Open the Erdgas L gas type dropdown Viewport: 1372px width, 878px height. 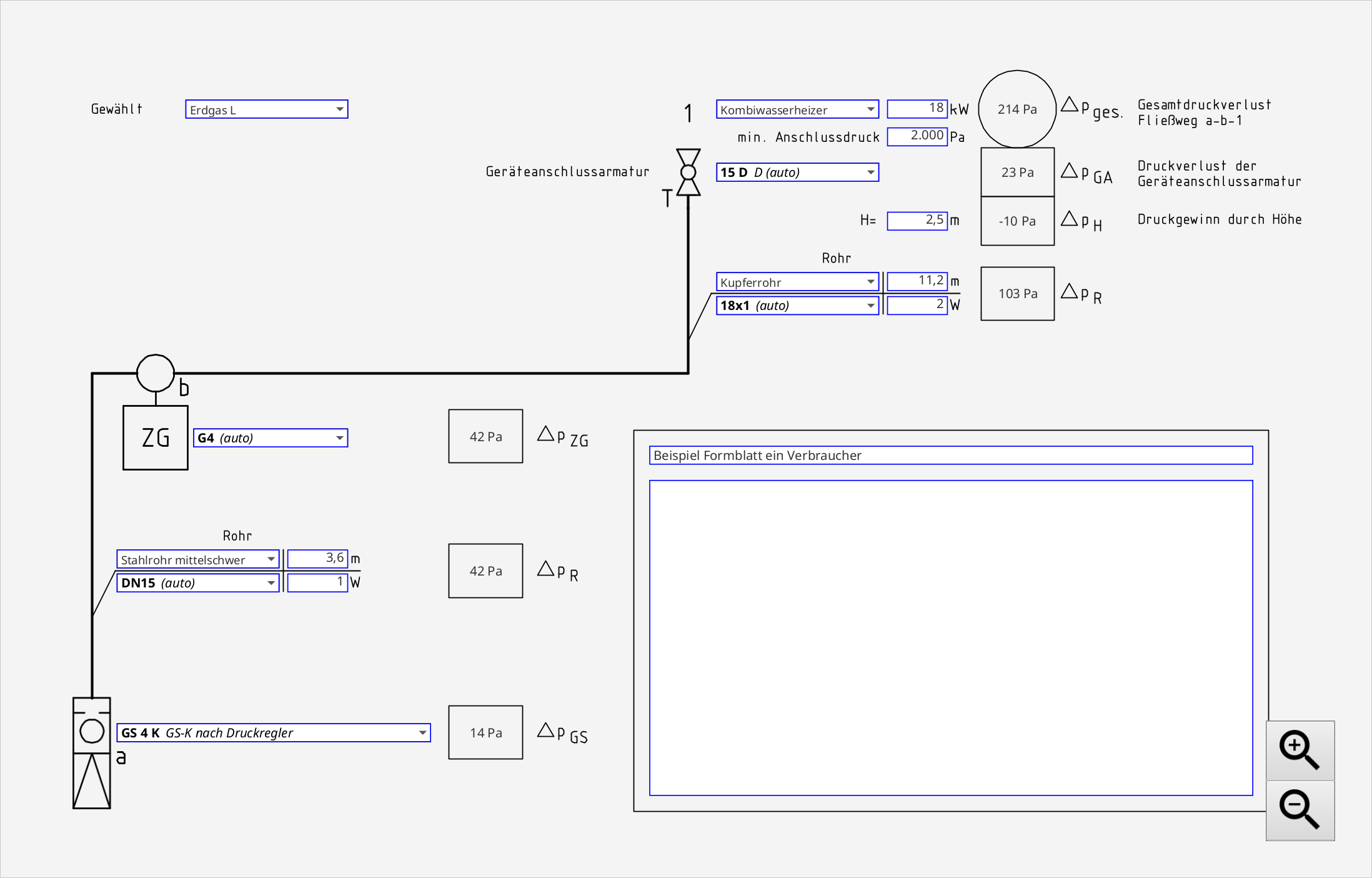(x=267, y=109)
